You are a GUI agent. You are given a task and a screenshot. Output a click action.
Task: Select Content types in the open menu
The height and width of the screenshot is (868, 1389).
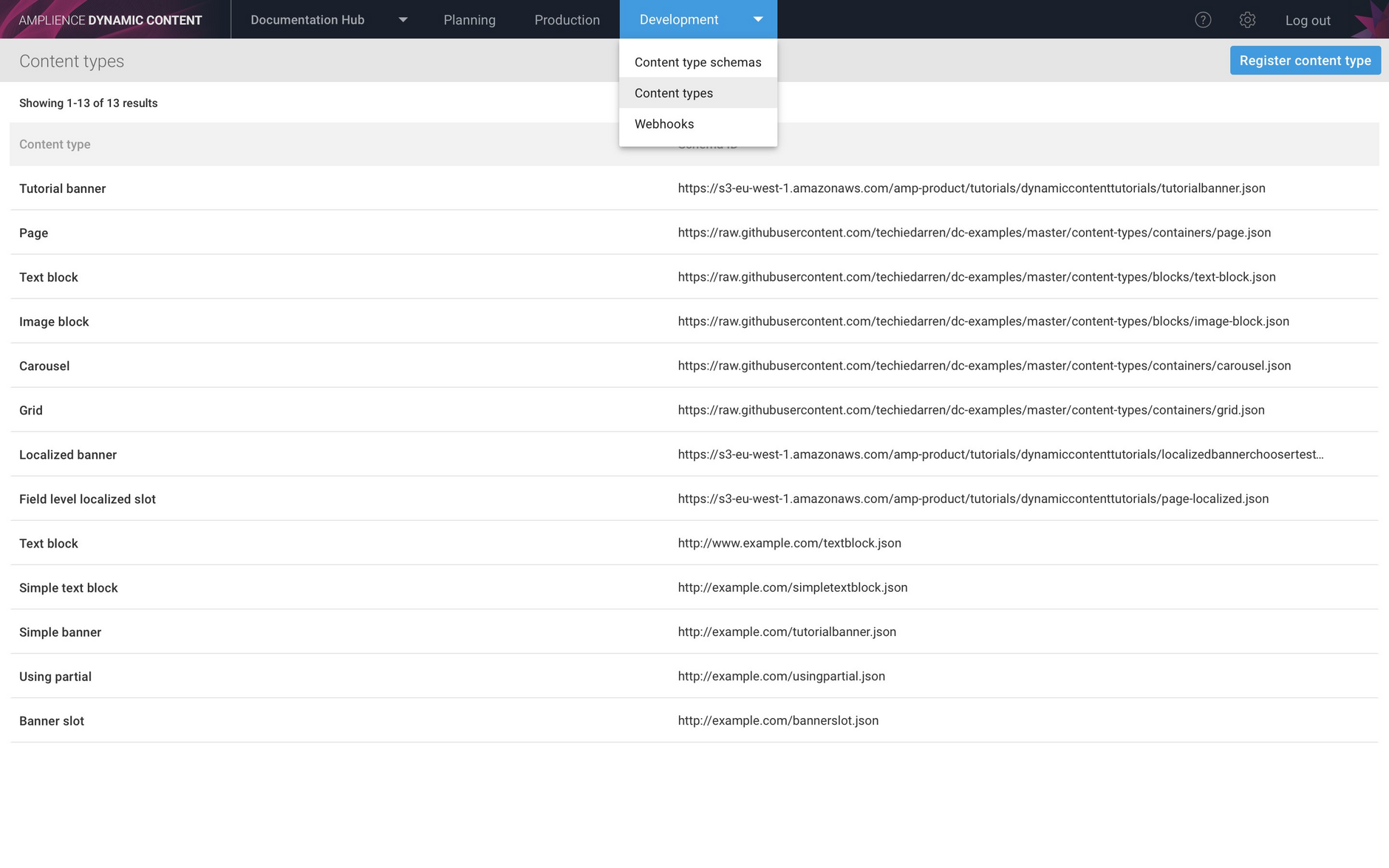tap(673, 92)
